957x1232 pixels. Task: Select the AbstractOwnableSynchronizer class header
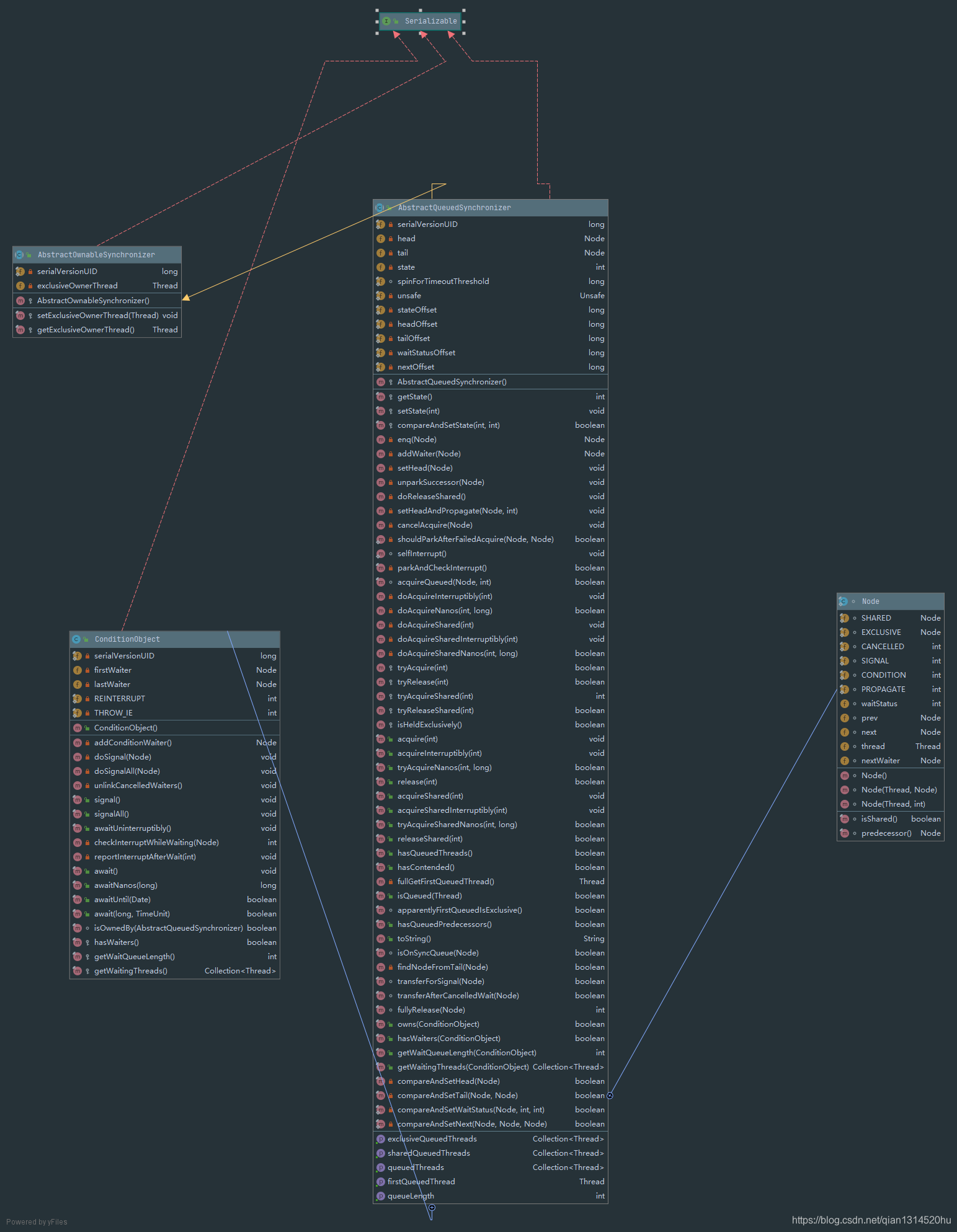pos(97,255)
